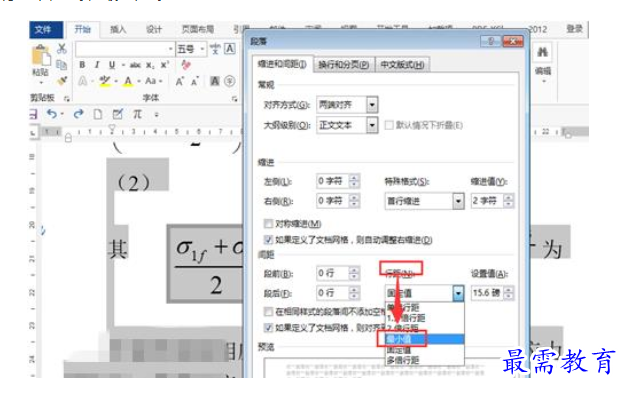This screenshot has height=393, width=624.
Task: Click the text highlight color pen
Action: (105, 81)
